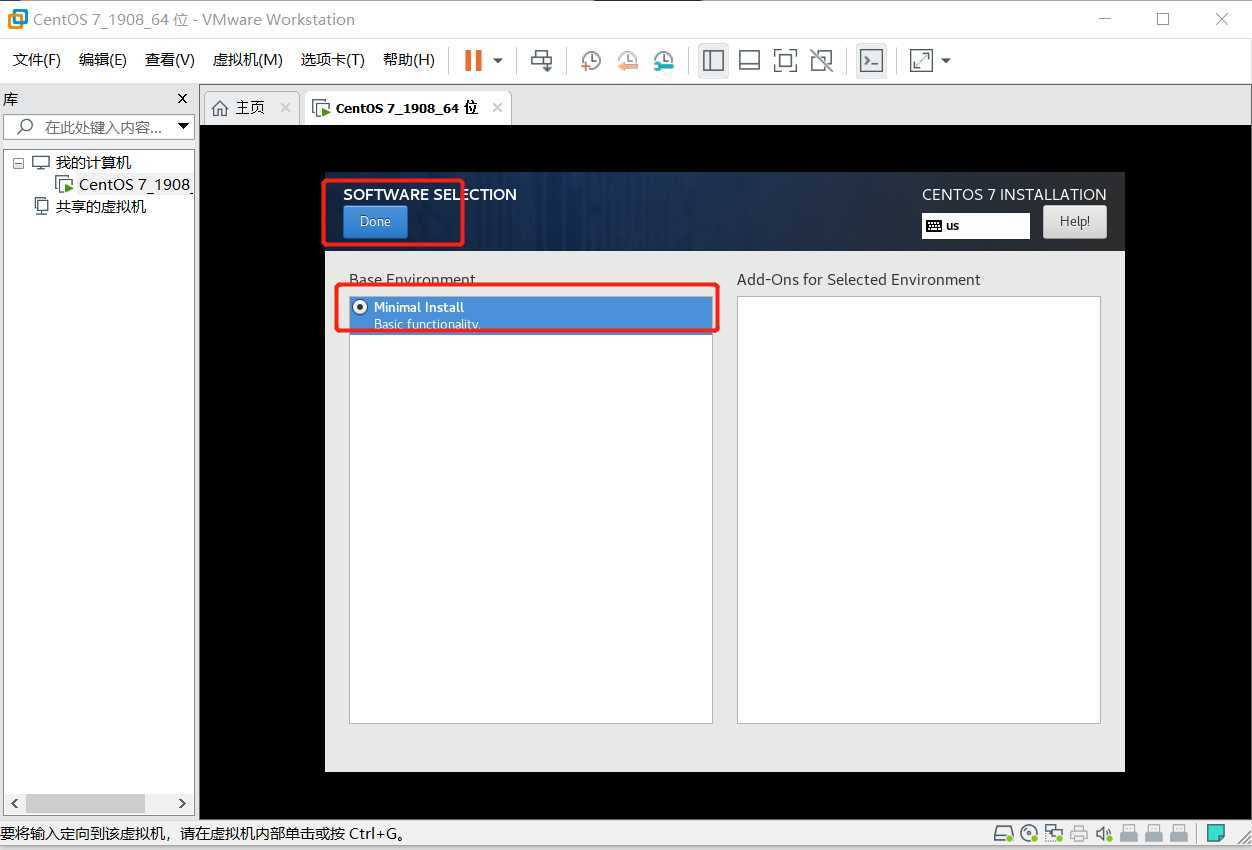
Task: Collapse the 我的计算机 tree node
Action: (x=18, y=163)
